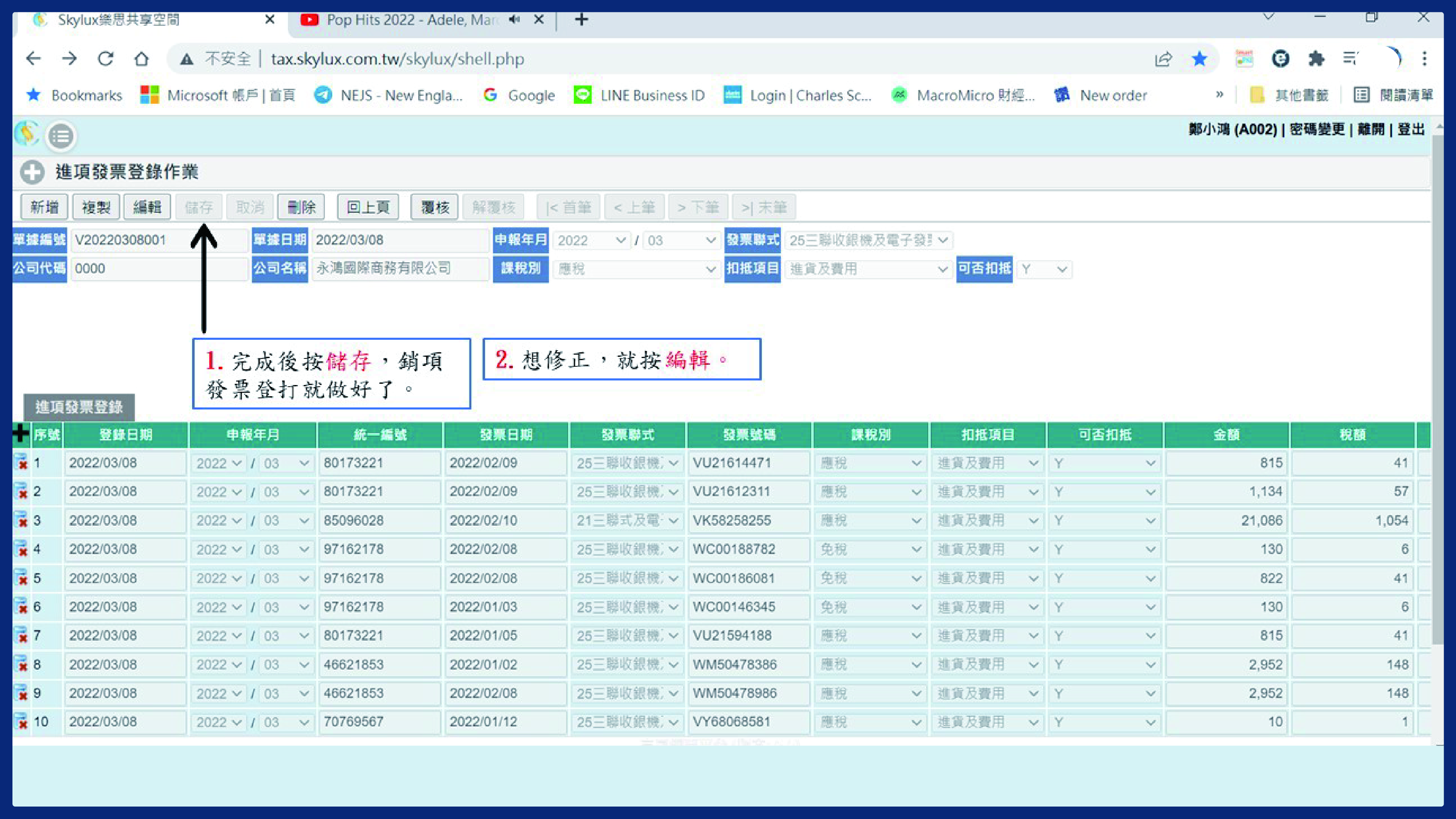Click the Skylux logo icon
The image size is (1456, 819).
27,134
